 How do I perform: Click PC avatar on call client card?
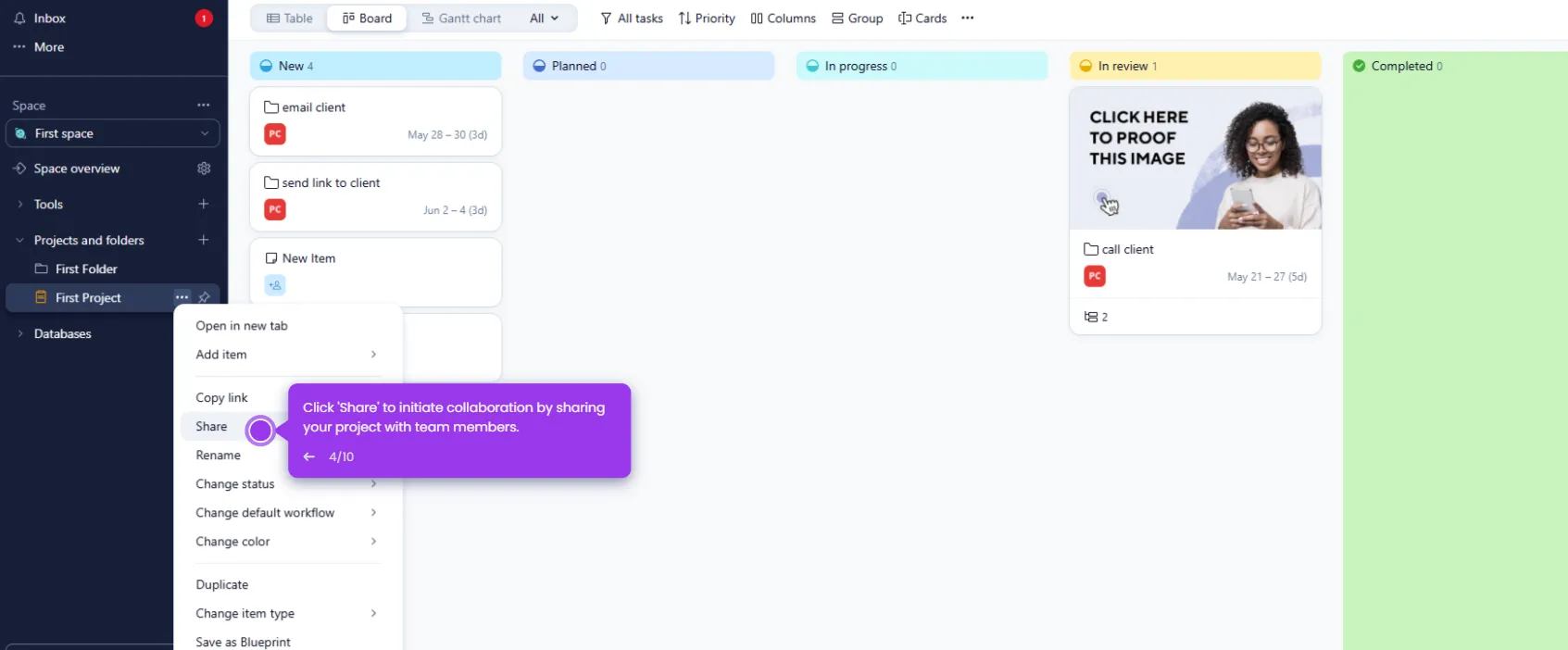pos(1095,276)
